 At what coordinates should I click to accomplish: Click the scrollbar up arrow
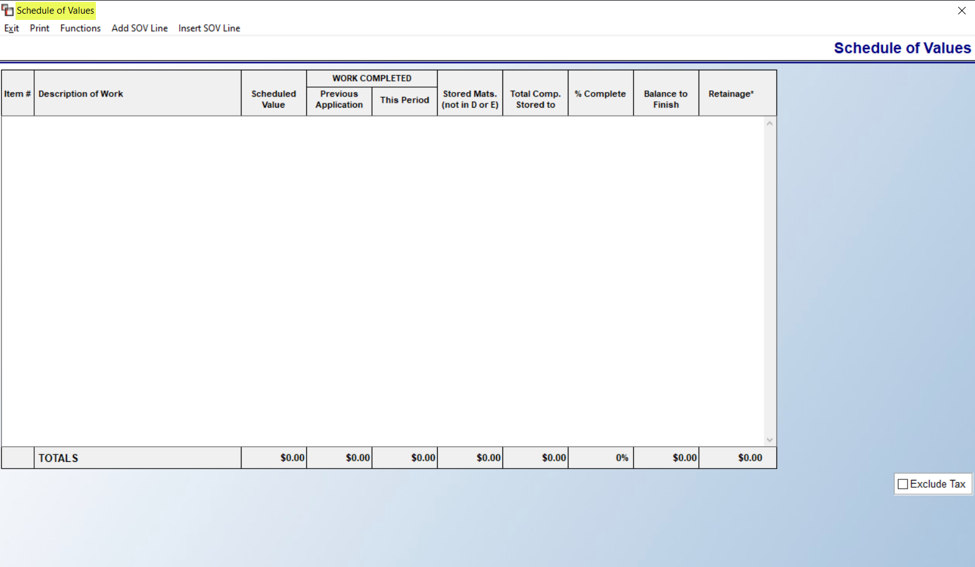pyautogui.click(x=770, y=124)
